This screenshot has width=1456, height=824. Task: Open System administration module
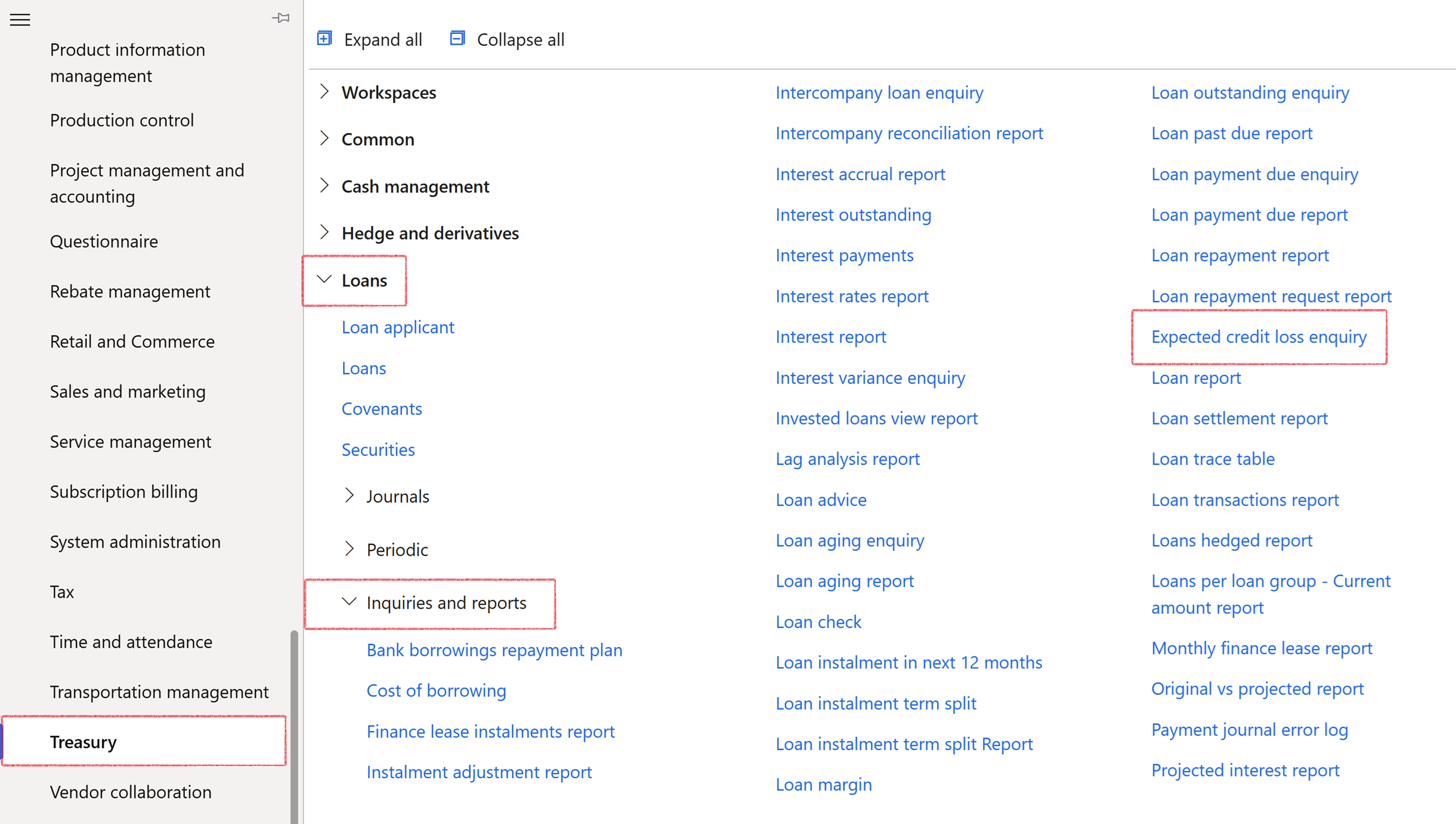click(x=135, y=541)
